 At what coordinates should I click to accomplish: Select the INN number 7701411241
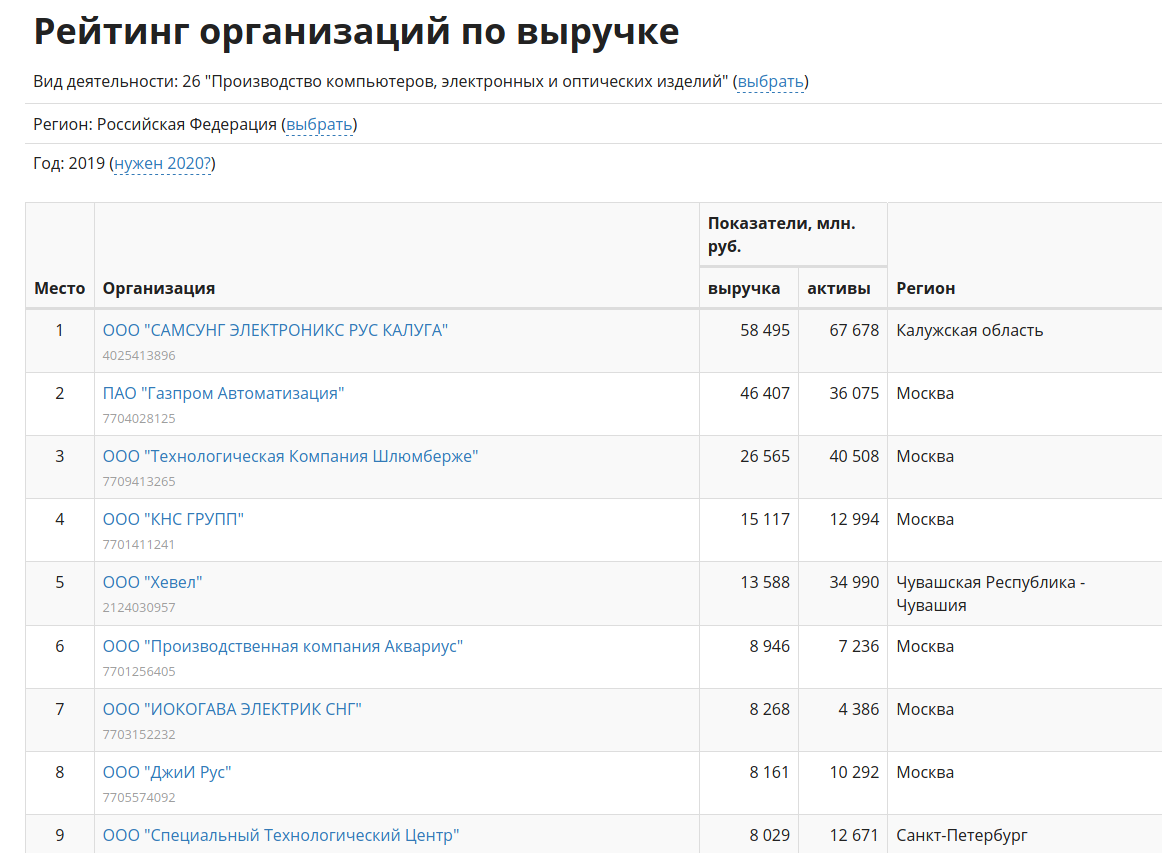click(x=139, y=545)
